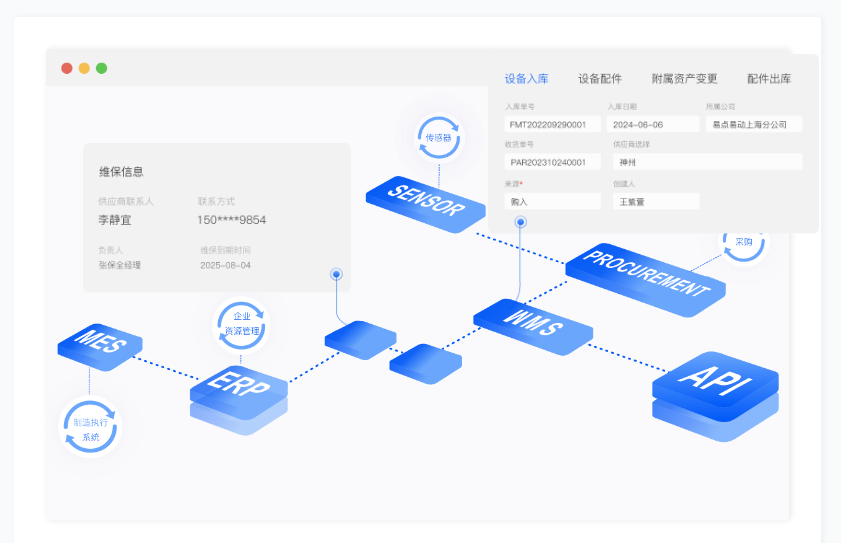The height and width of the screenshot is (543, 841).
Task: Switch to the 附属资产变更 tab
Action: [x=684, y=79]
